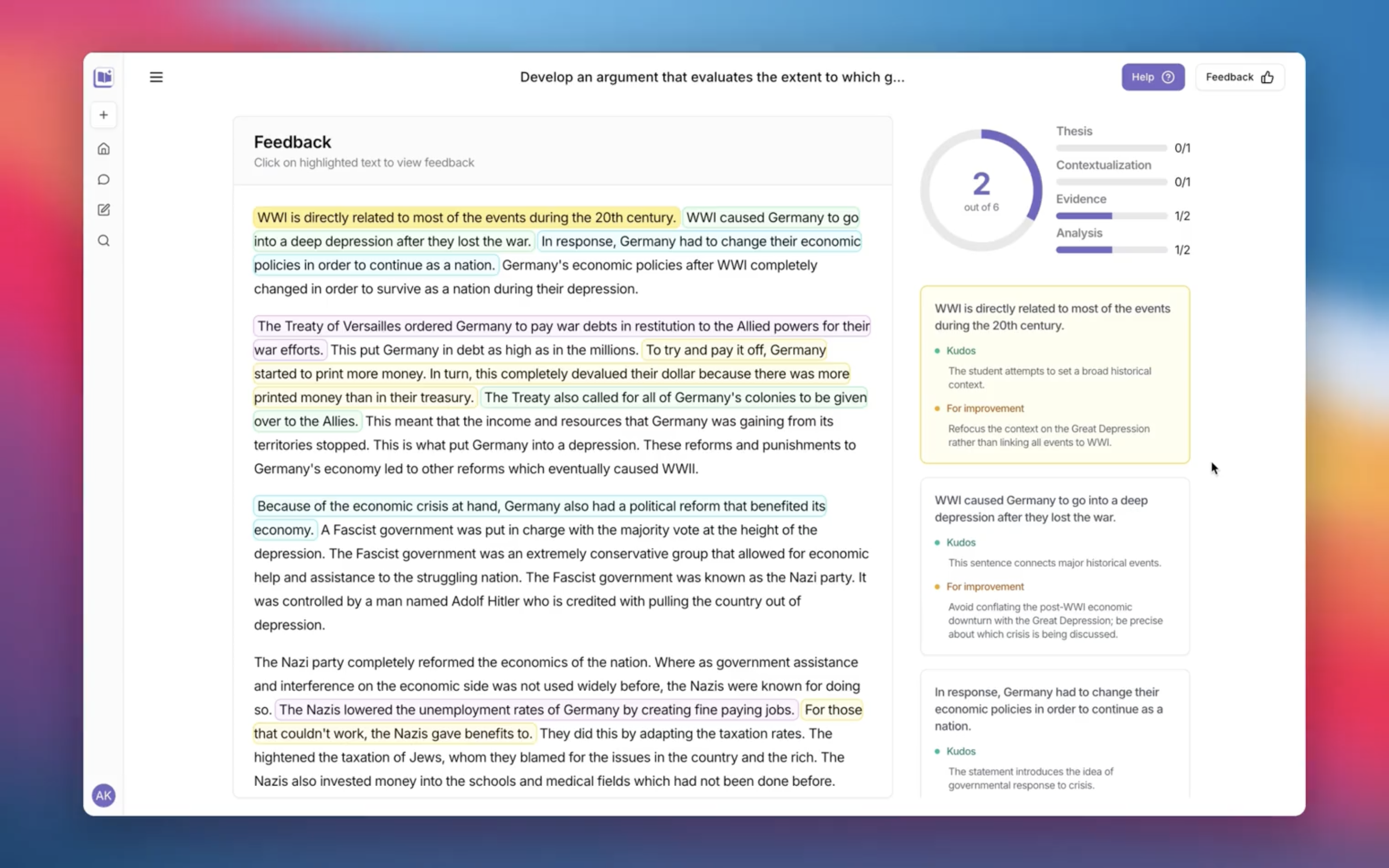This screenshot has width=1389, height=868.
Task: Click the 'Contextualization' rubric label
Action: (x=1103, y=165)
